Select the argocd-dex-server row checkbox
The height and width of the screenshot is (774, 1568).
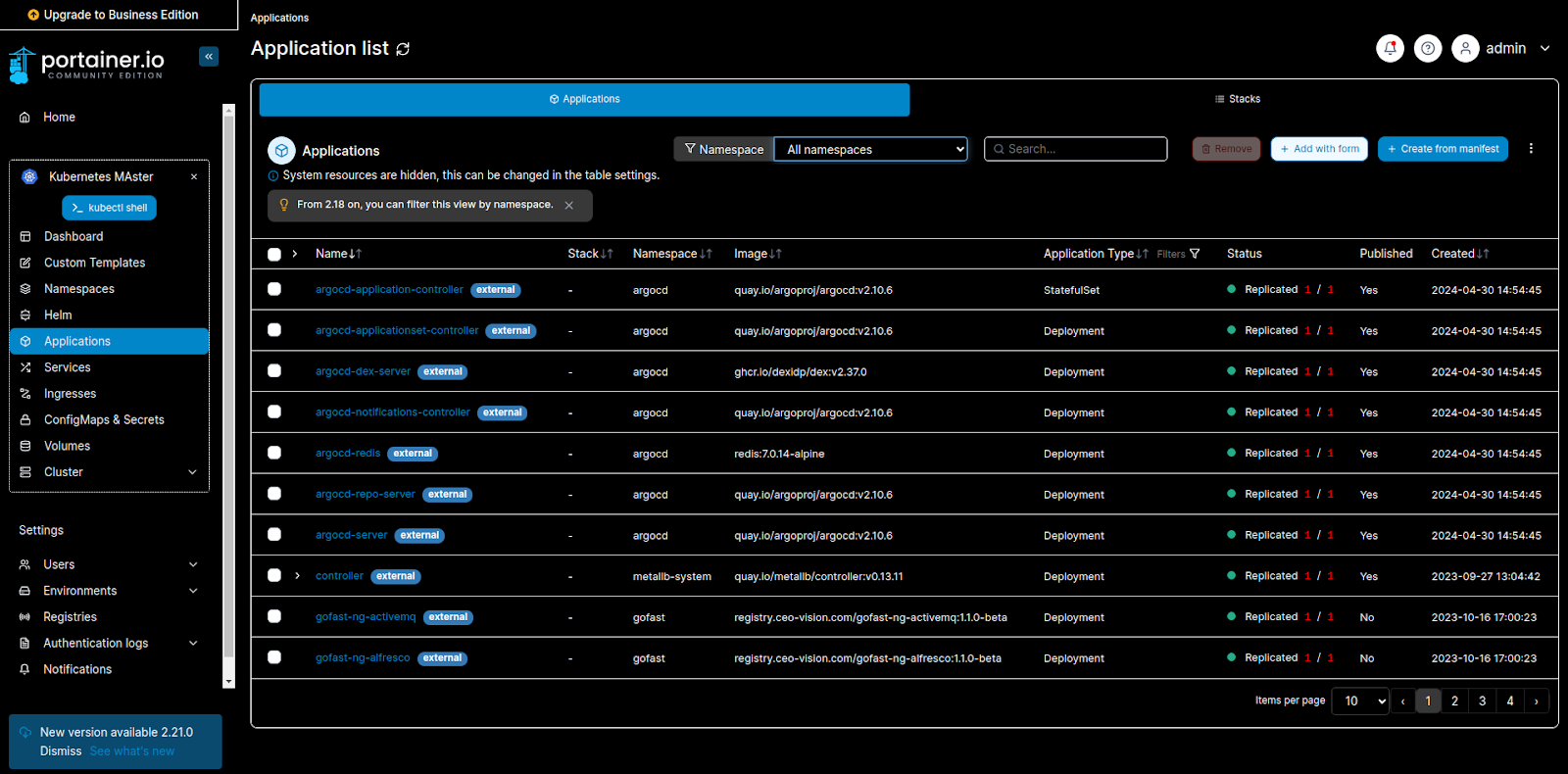click(x=274, y=371)
